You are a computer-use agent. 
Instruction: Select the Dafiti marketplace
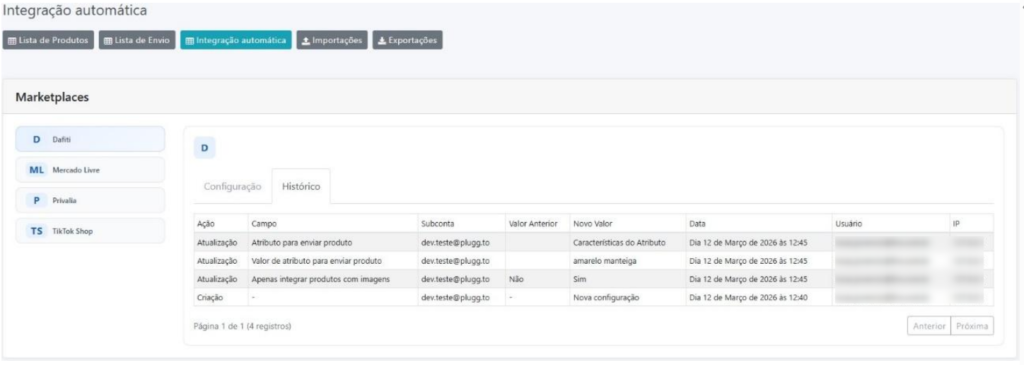(90, 139)
